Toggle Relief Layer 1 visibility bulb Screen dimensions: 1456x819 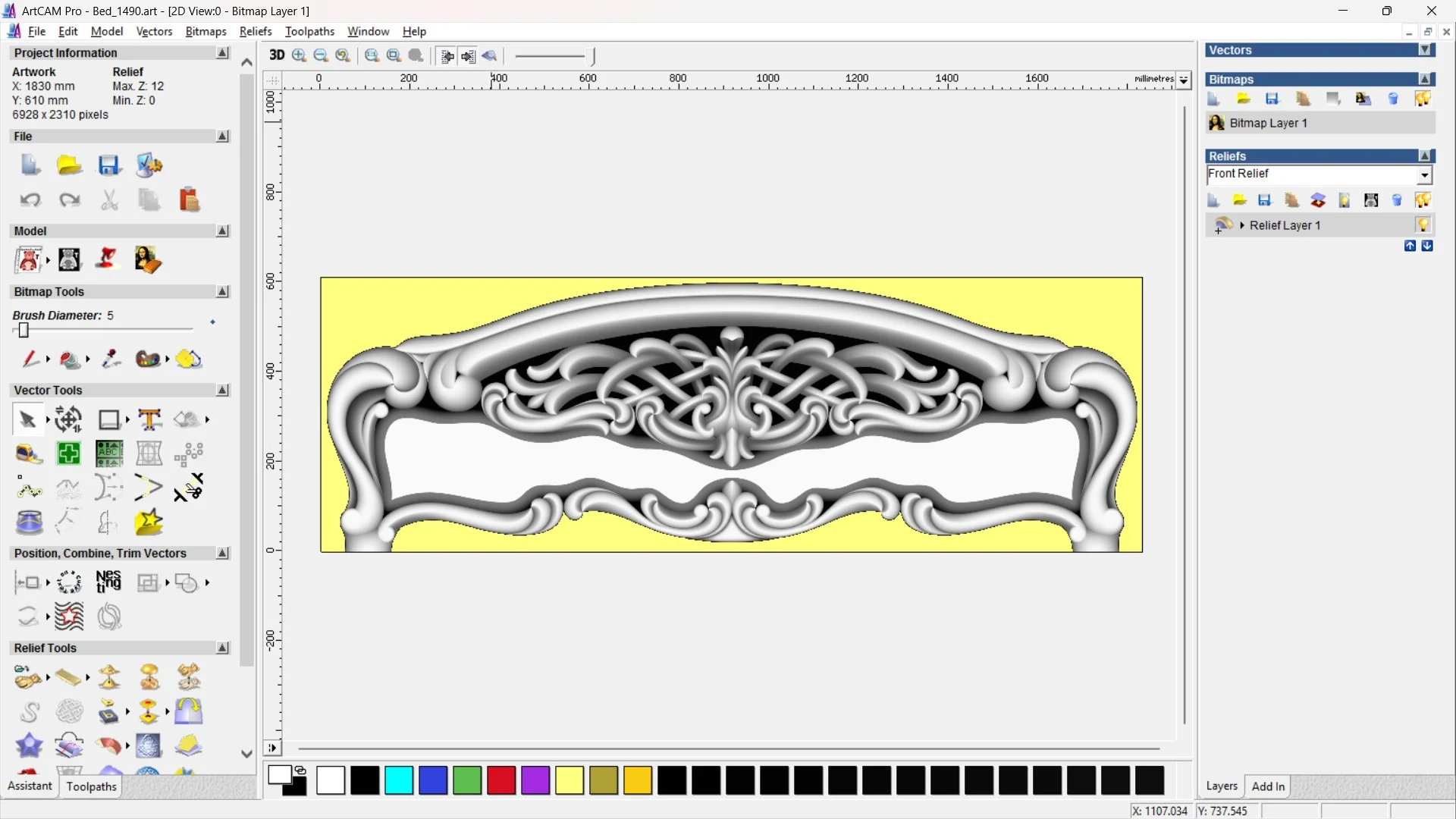pyautogui.click(x=1423, y=225)
